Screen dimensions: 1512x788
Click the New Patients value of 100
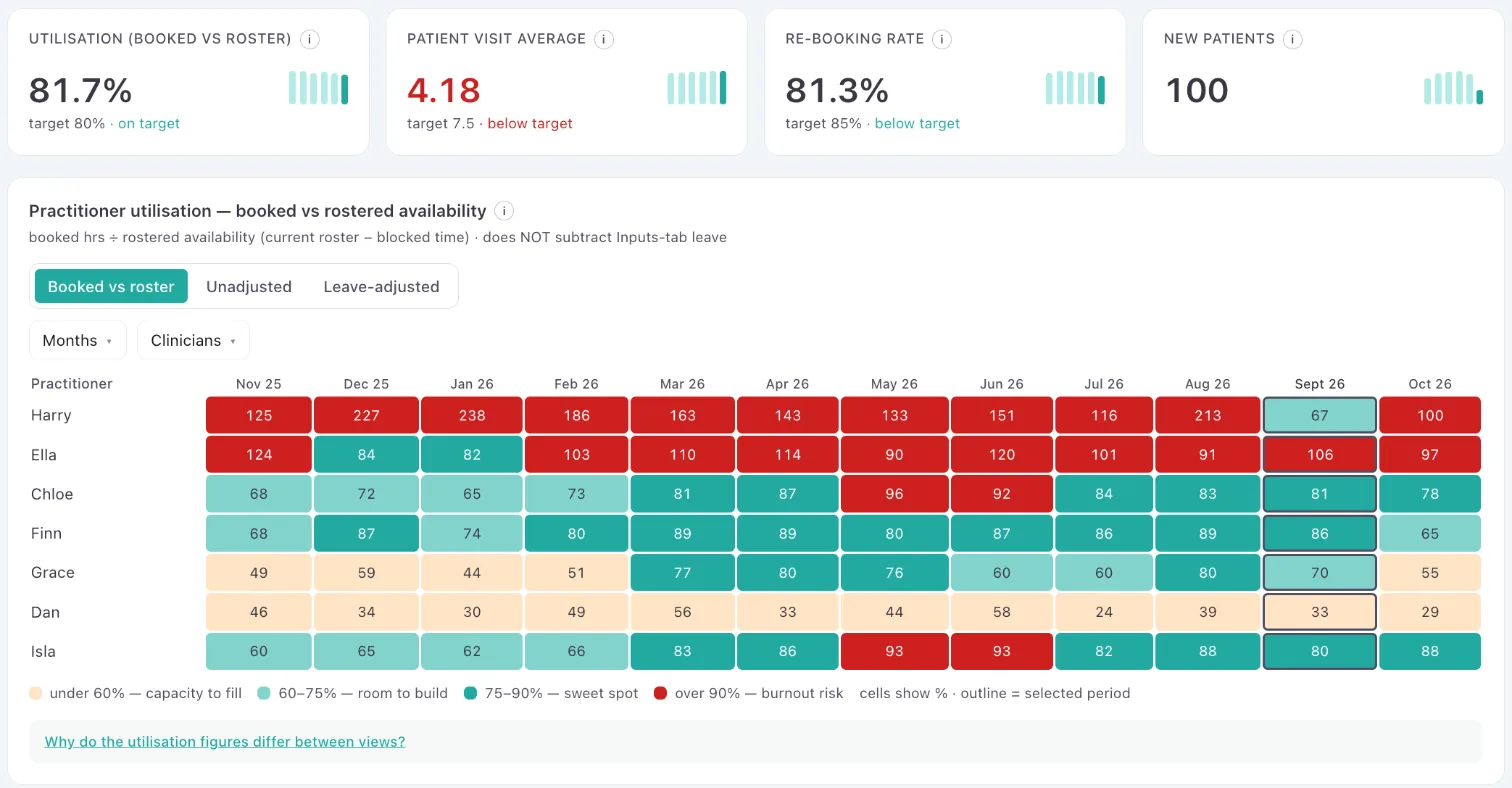pos(1197,90)
